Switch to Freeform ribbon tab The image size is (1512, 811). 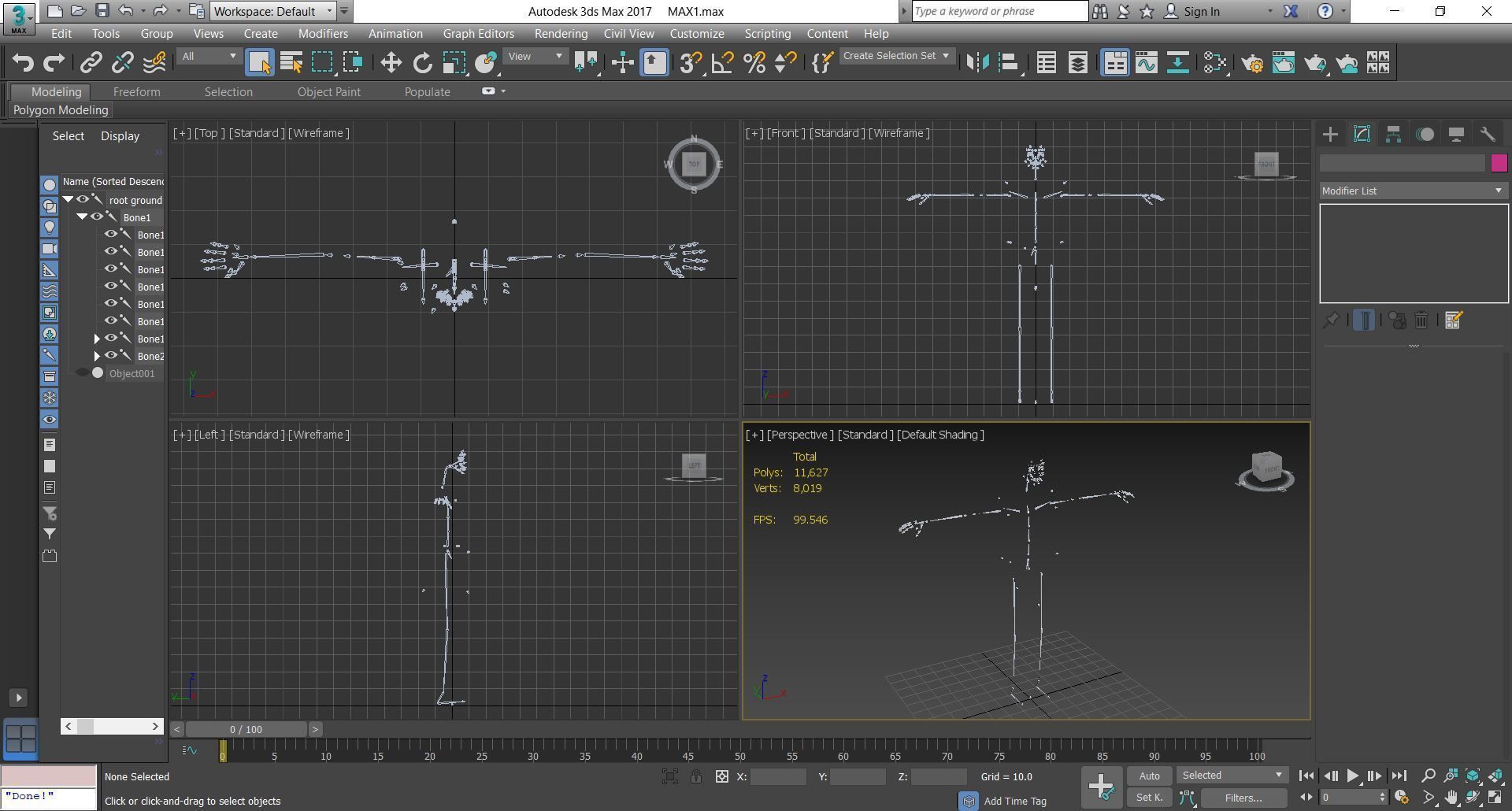(136, 92)
